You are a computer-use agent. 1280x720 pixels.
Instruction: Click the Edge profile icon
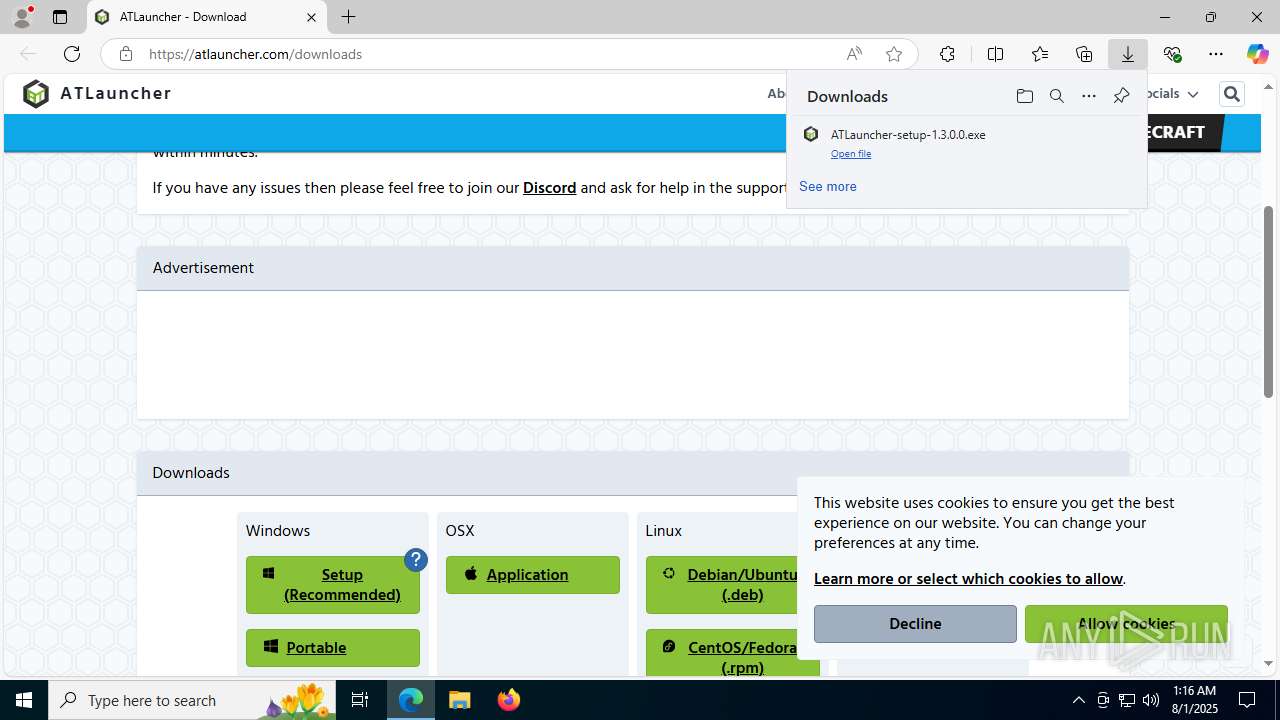[22, 17]
